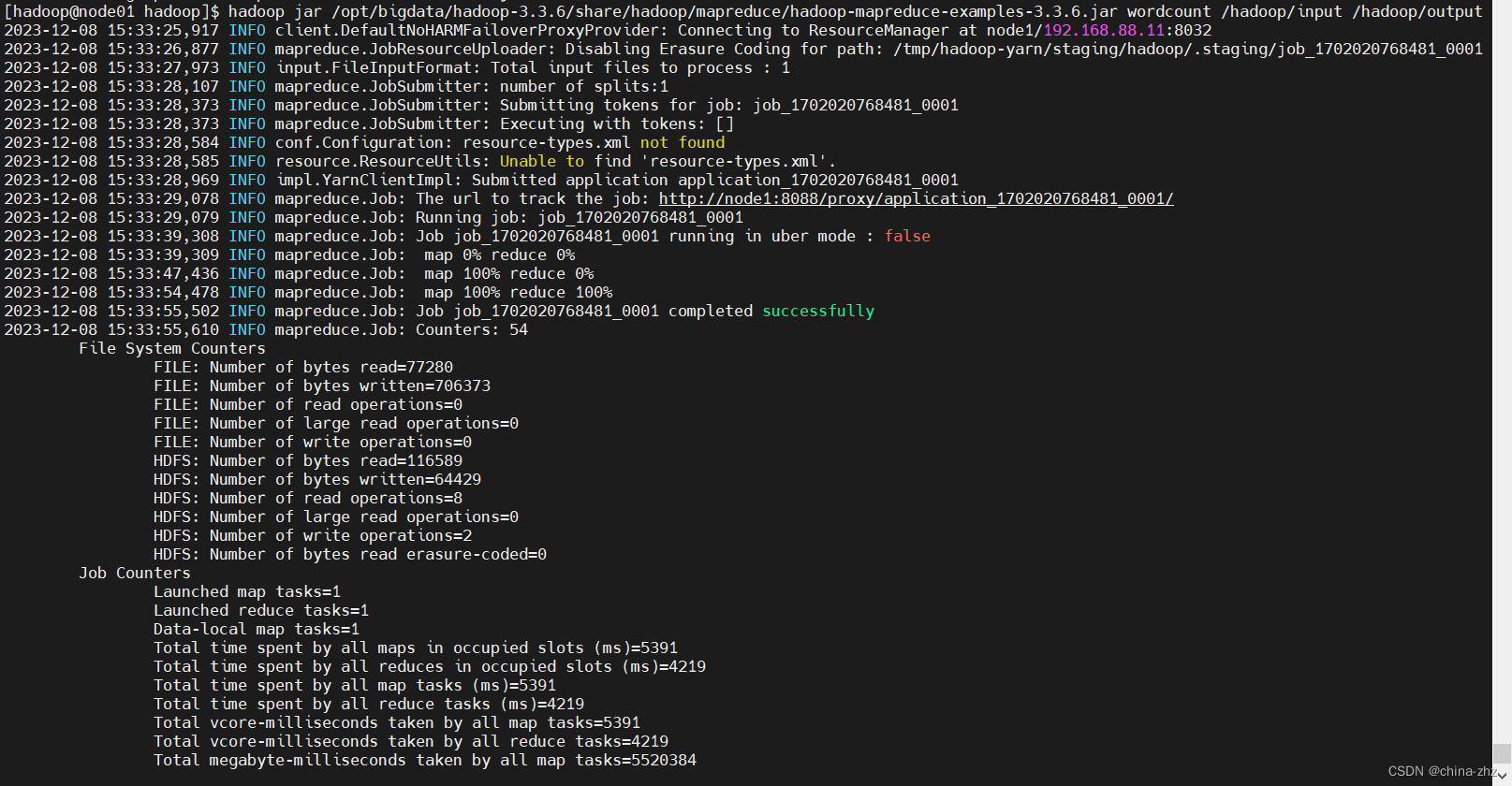Click 'Total time spent by all reduce tasks (ms)=4219'
Image resolution: width=1512 pixels, height=786 pixels.
pos(369,704)
